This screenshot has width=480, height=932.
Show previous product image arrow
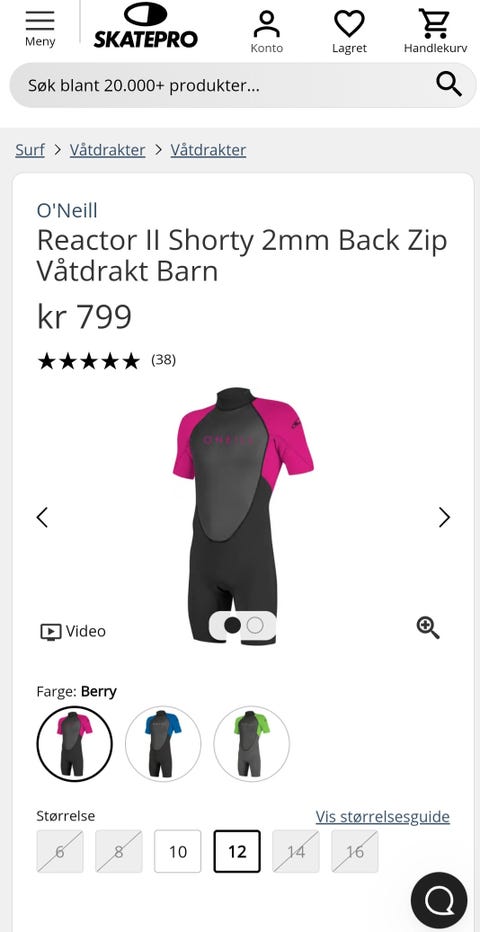42,517
